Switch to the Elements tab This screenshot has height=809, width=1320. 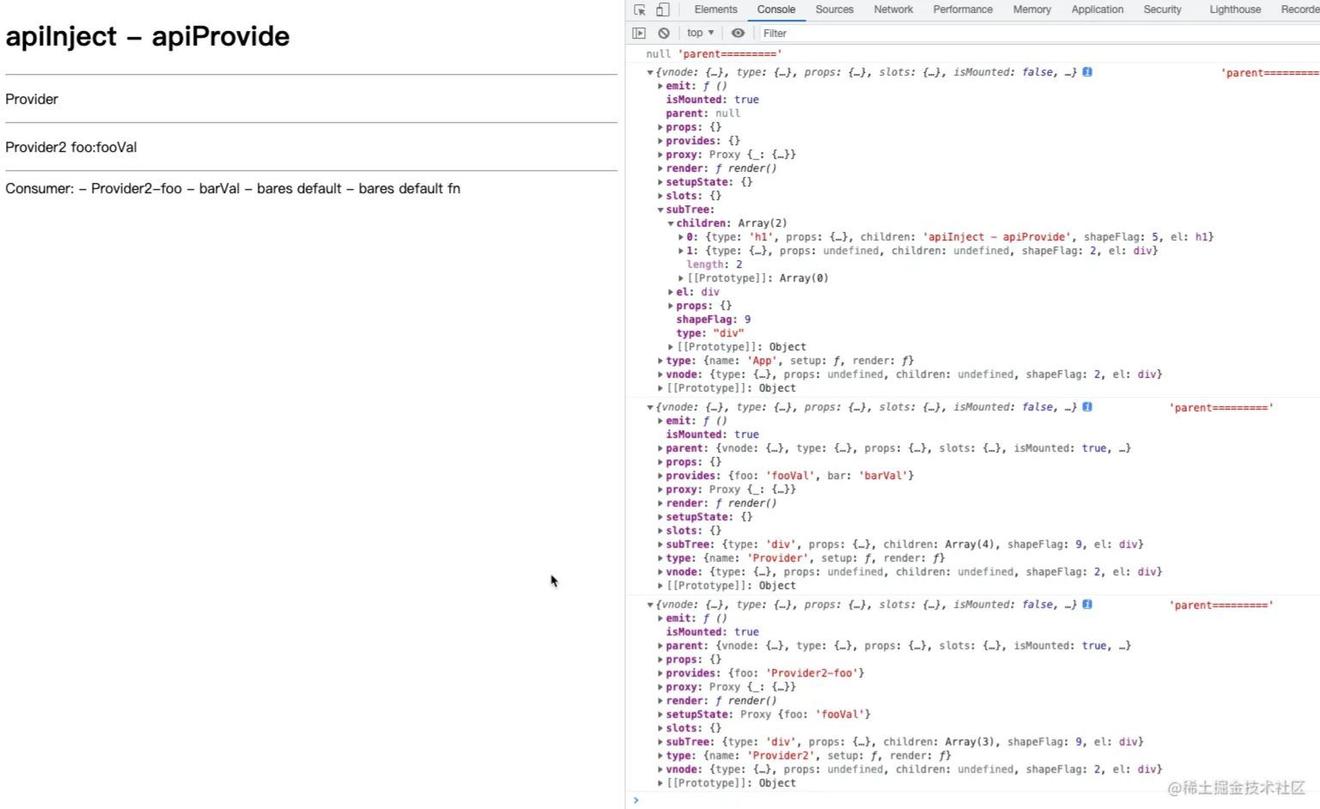[715, 10]
